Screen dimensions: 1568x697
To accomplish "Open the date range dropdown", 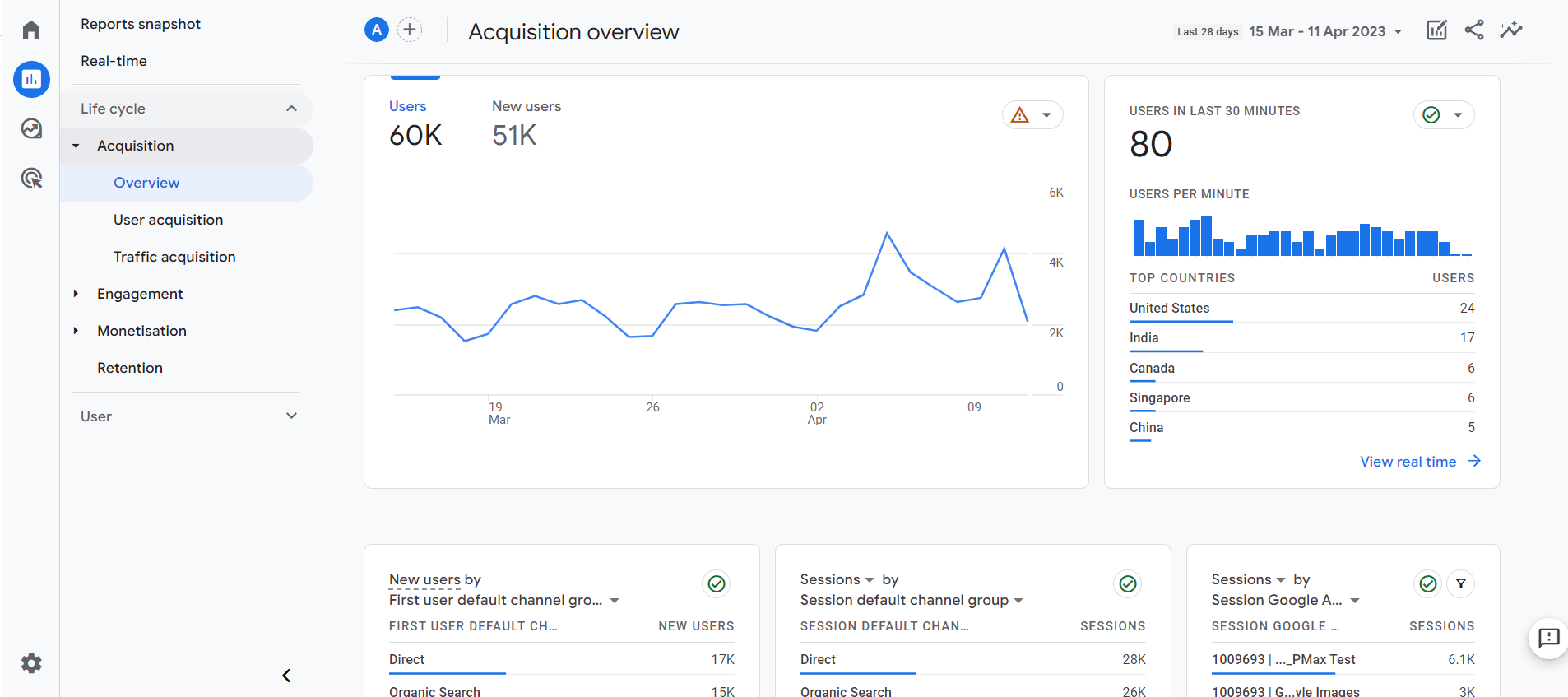I will coord(1325,31).
